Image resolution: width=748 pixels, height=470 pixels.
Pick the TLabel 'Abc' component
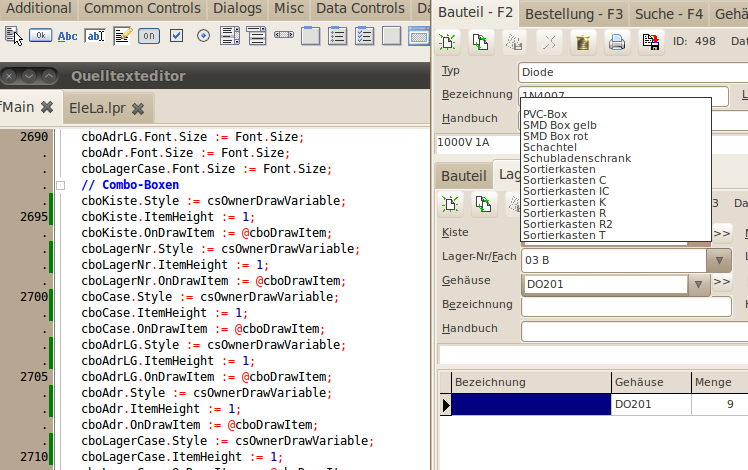coord(68,36)
